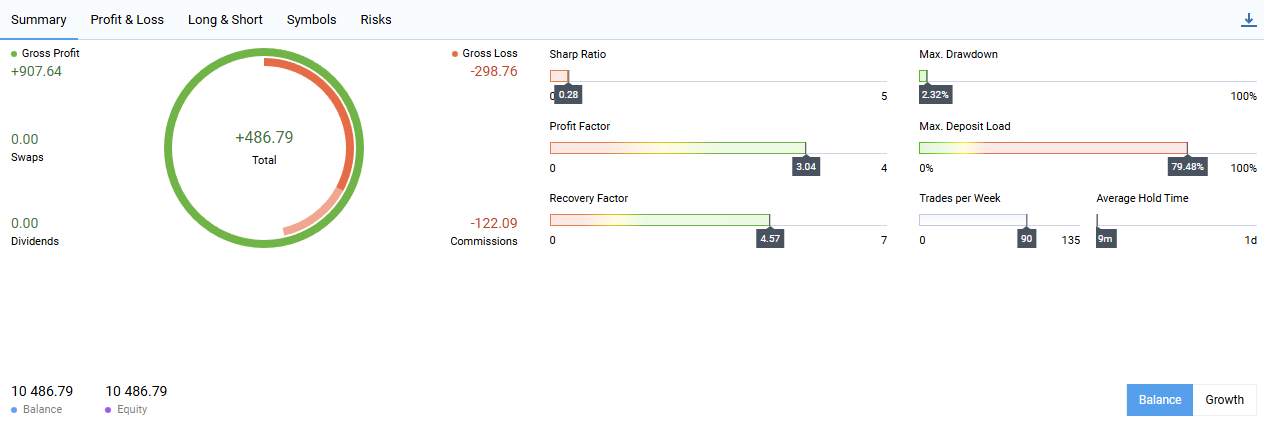Screen dimensions: 1264x444
Task: Click the download report icon
Action: [1248, 20]
